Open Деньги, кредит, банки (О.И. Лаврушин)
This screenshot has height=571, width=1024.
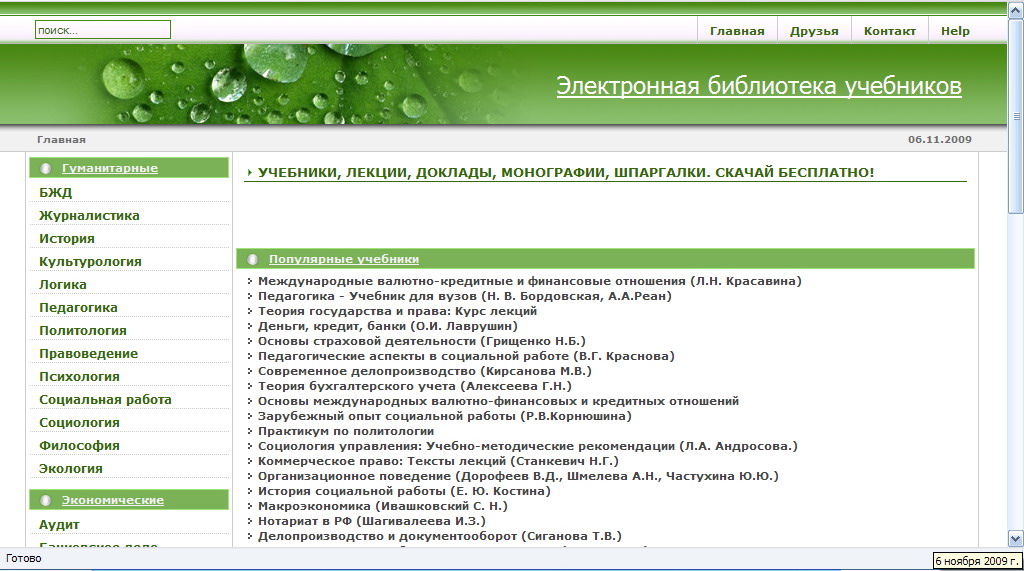(x=388, y=326)
